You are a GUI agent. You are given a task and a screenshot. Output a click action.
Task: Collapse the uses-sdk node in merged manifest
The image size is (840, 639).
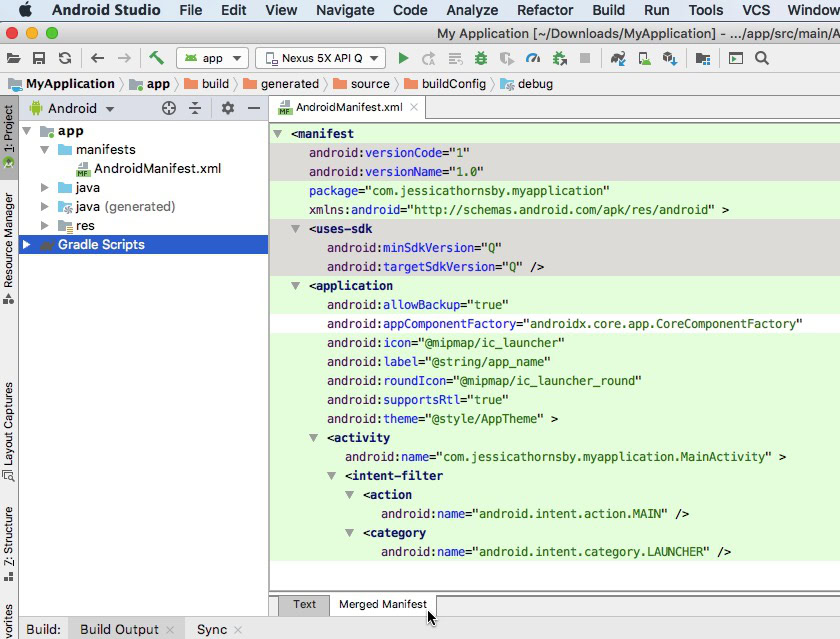pos(296,229)
